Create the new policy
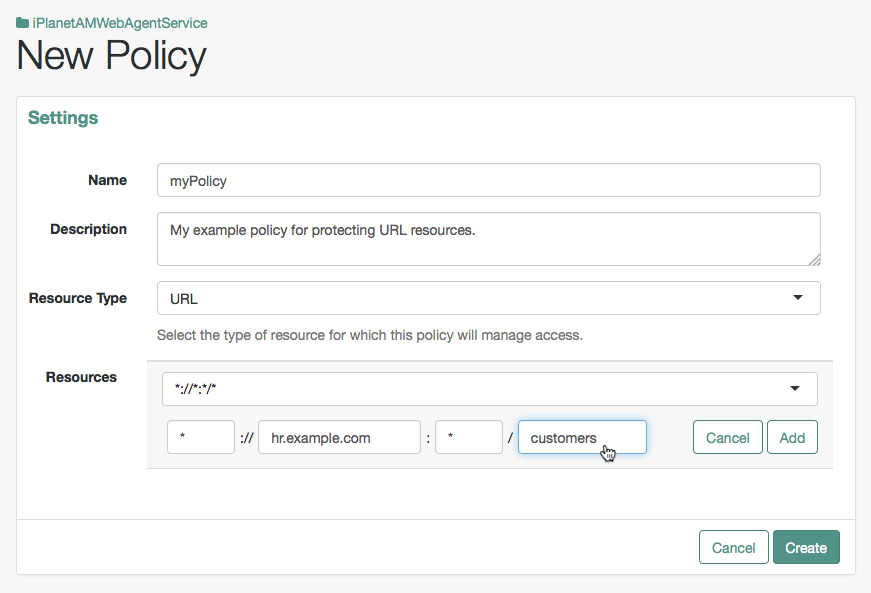The height and width of the screenshot is (593, 871). click(806, 547)
